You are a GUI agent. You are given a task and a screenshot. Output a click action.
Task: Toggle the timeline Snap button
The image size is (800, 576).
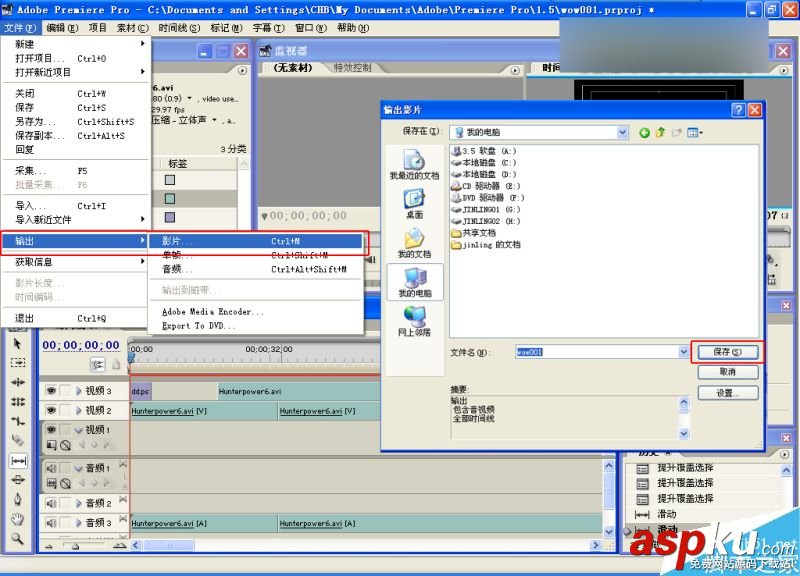[97, 364]
